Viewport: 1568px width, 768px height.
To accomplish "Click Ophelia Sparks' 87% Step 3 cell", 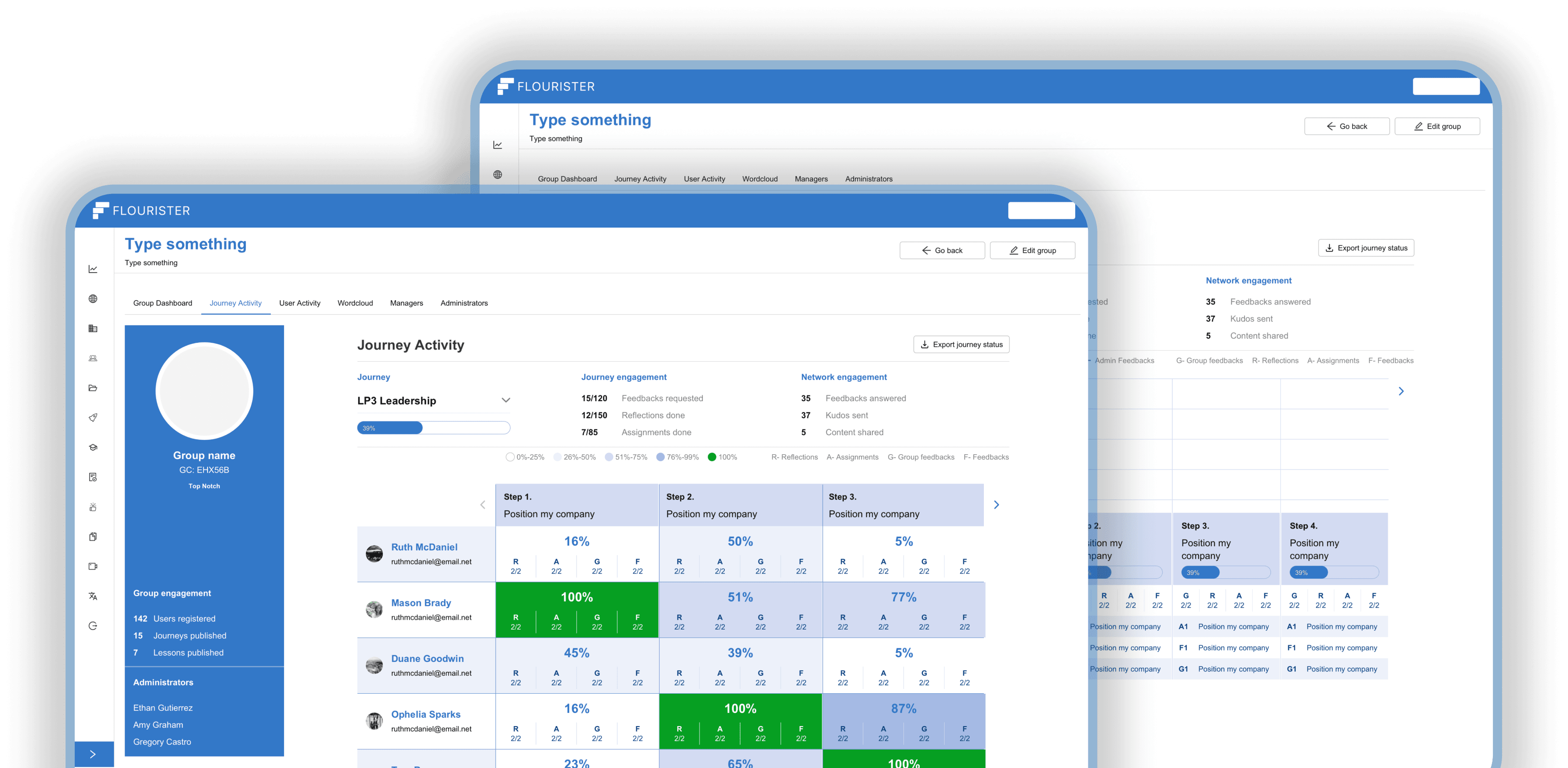I will (x=904, y=721).
